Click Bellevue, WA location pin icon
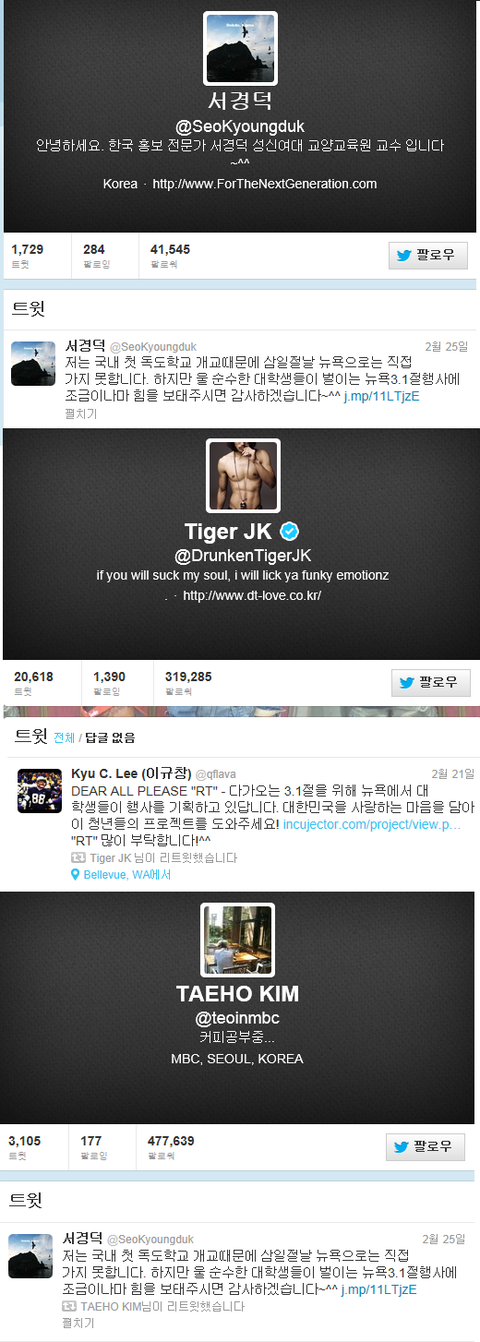 [x=76, y=874]
